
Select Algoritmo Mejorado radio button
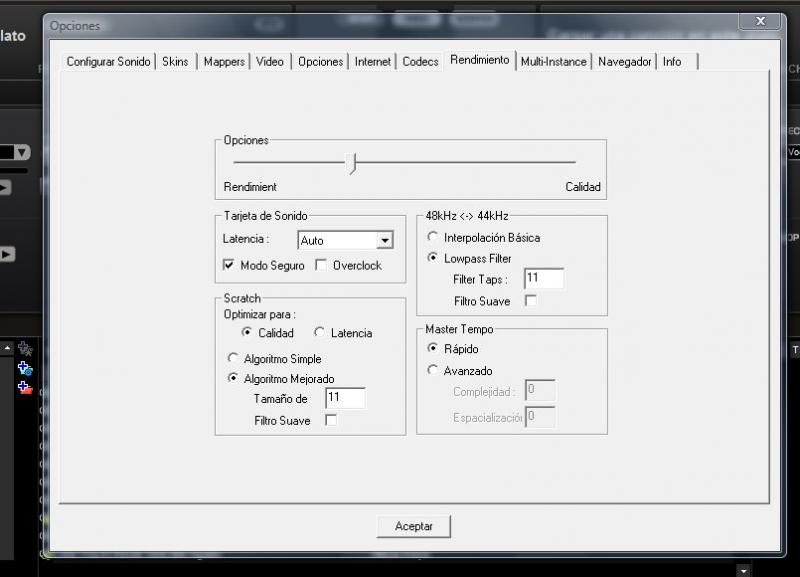(x=233, y=378)
